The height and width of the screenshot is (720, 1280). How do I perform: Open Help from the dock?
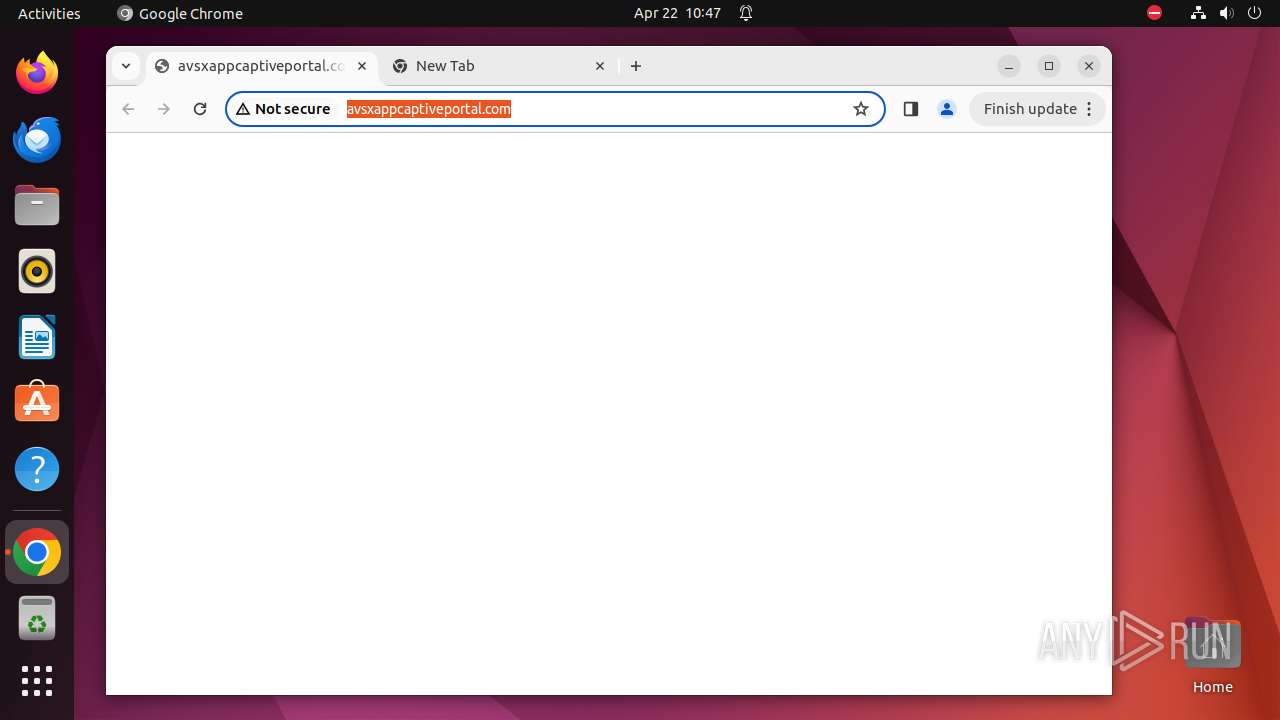(x=37, y=469)
